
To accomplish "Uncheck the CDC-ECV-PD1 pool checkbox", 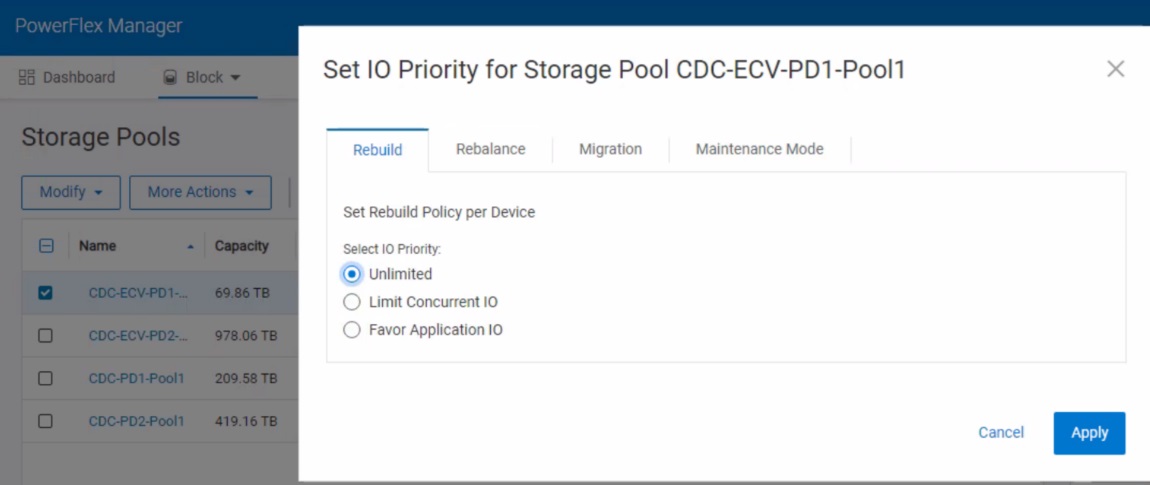I will (46, 293).
